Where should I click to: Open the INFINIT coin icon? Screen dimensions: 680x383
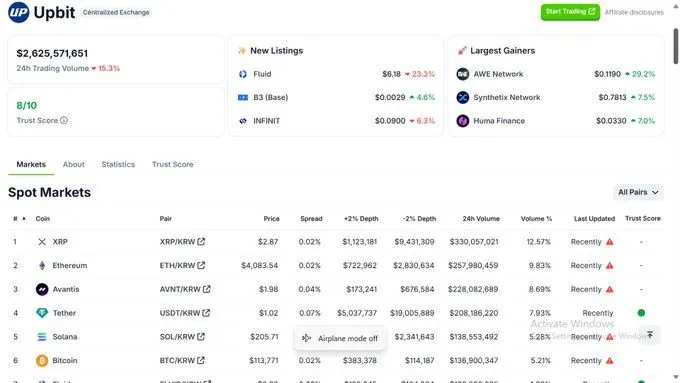click(x=243, y=121)
